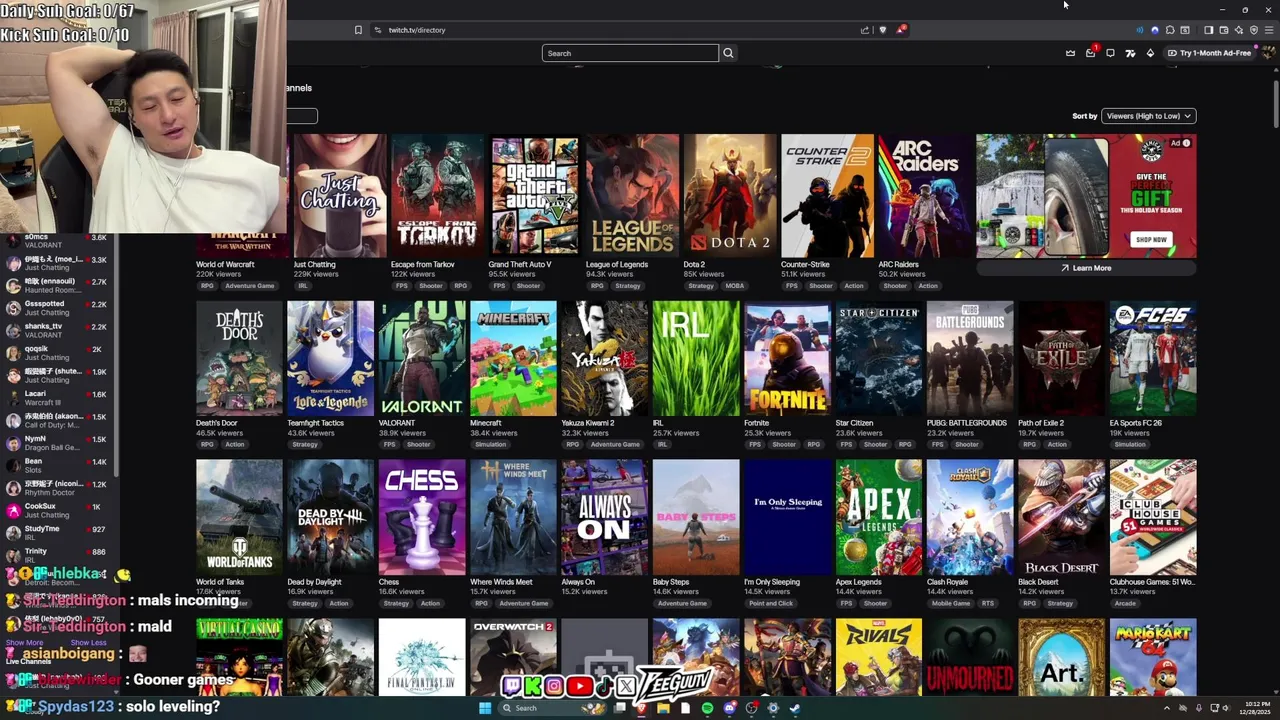
Task: Click the Just Chatting title under cover
Action: (x=314, y=265)
